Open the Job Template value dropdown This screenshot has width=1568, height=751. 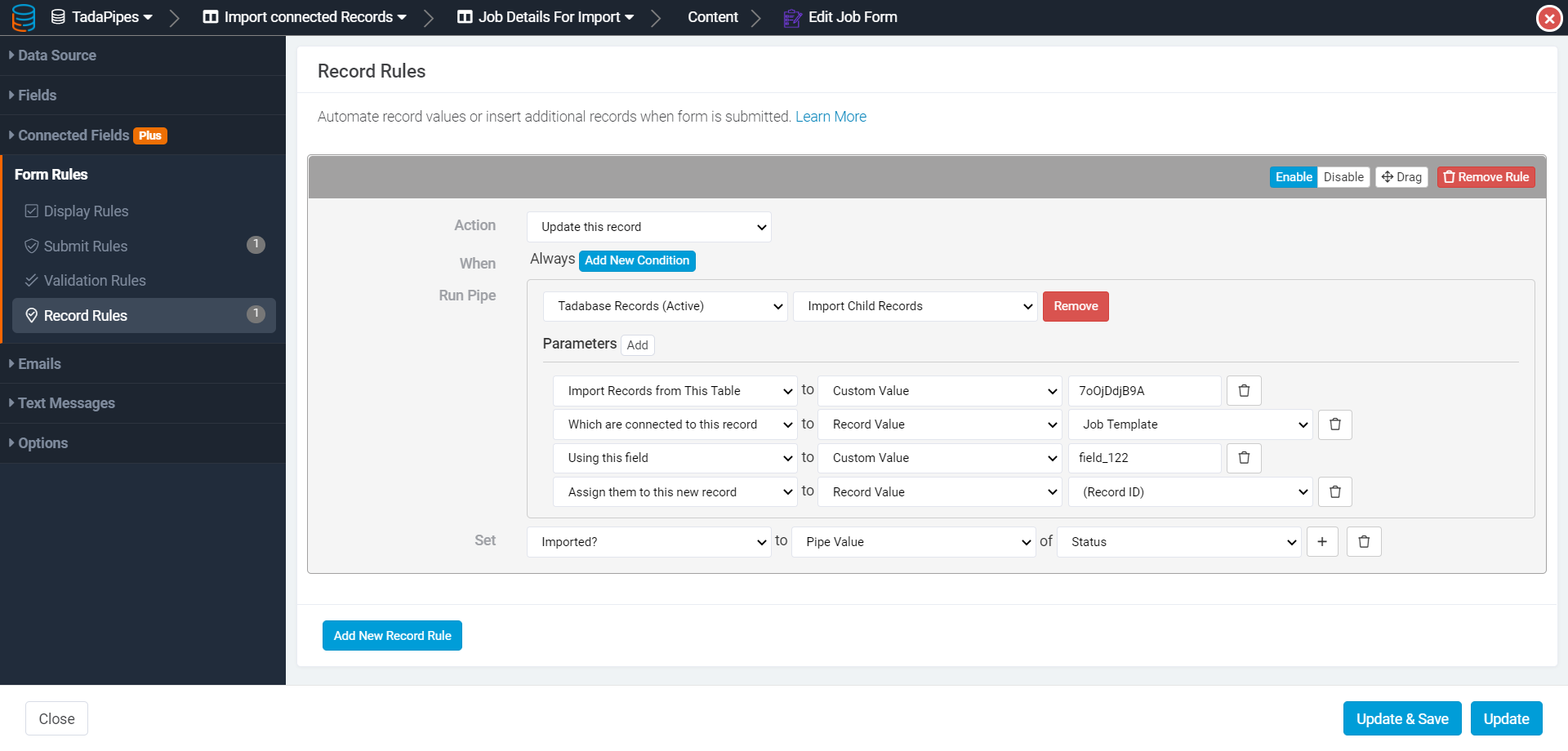click(1191, 424)
